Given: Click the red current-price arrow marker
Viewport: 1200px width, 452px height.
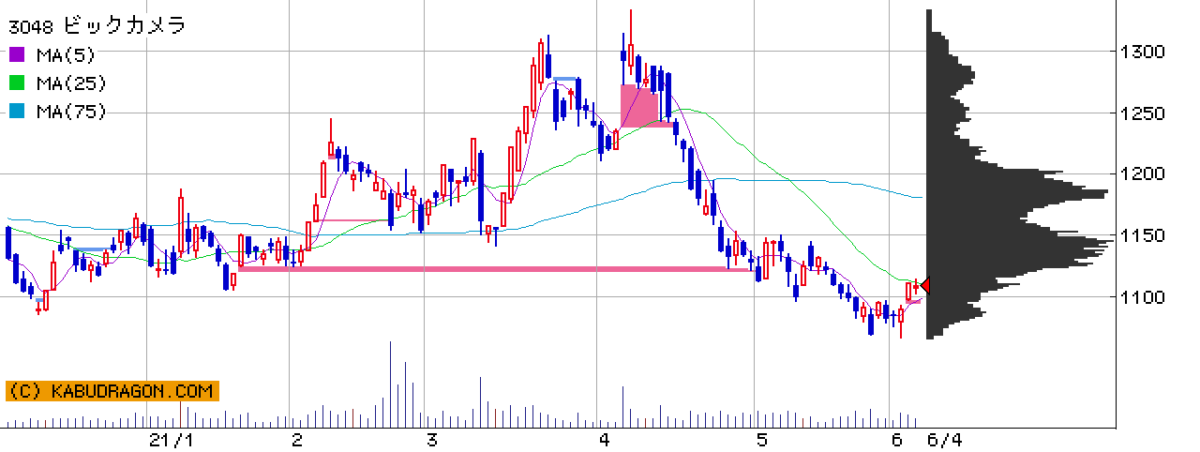Looking at the screenshot, I should click(925, 286).
